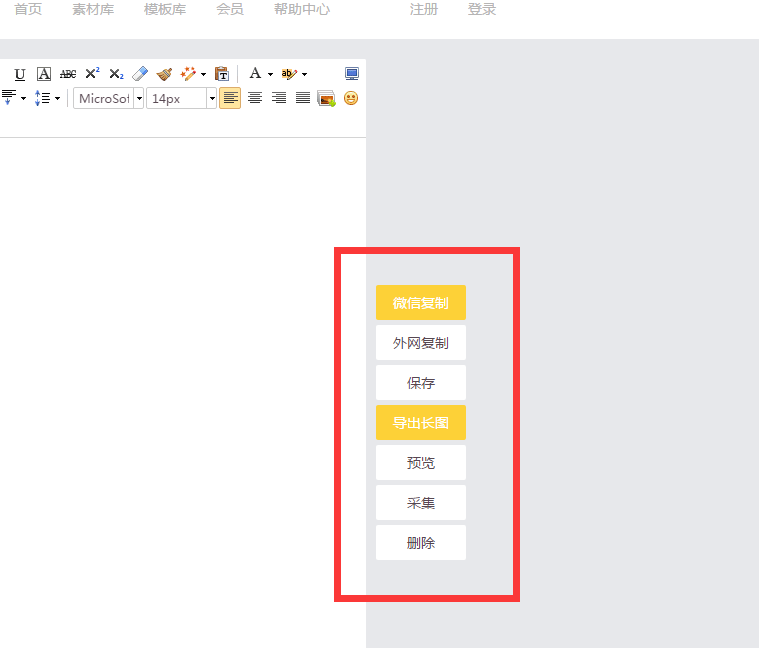Insert multiple images icon

[327, 98]
